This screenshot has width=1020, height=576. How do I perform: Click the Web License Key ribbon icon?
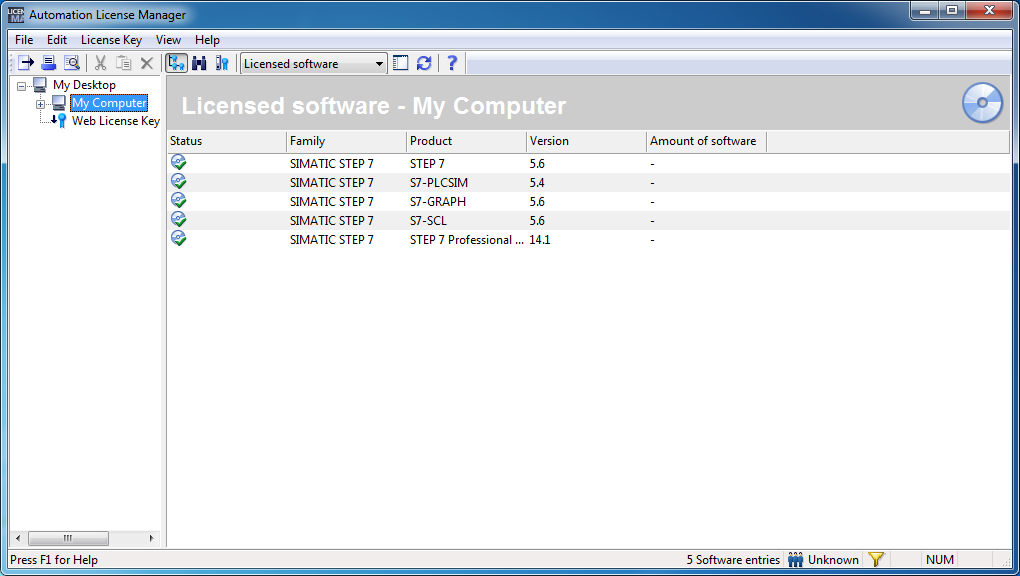(x=60, y=120)
